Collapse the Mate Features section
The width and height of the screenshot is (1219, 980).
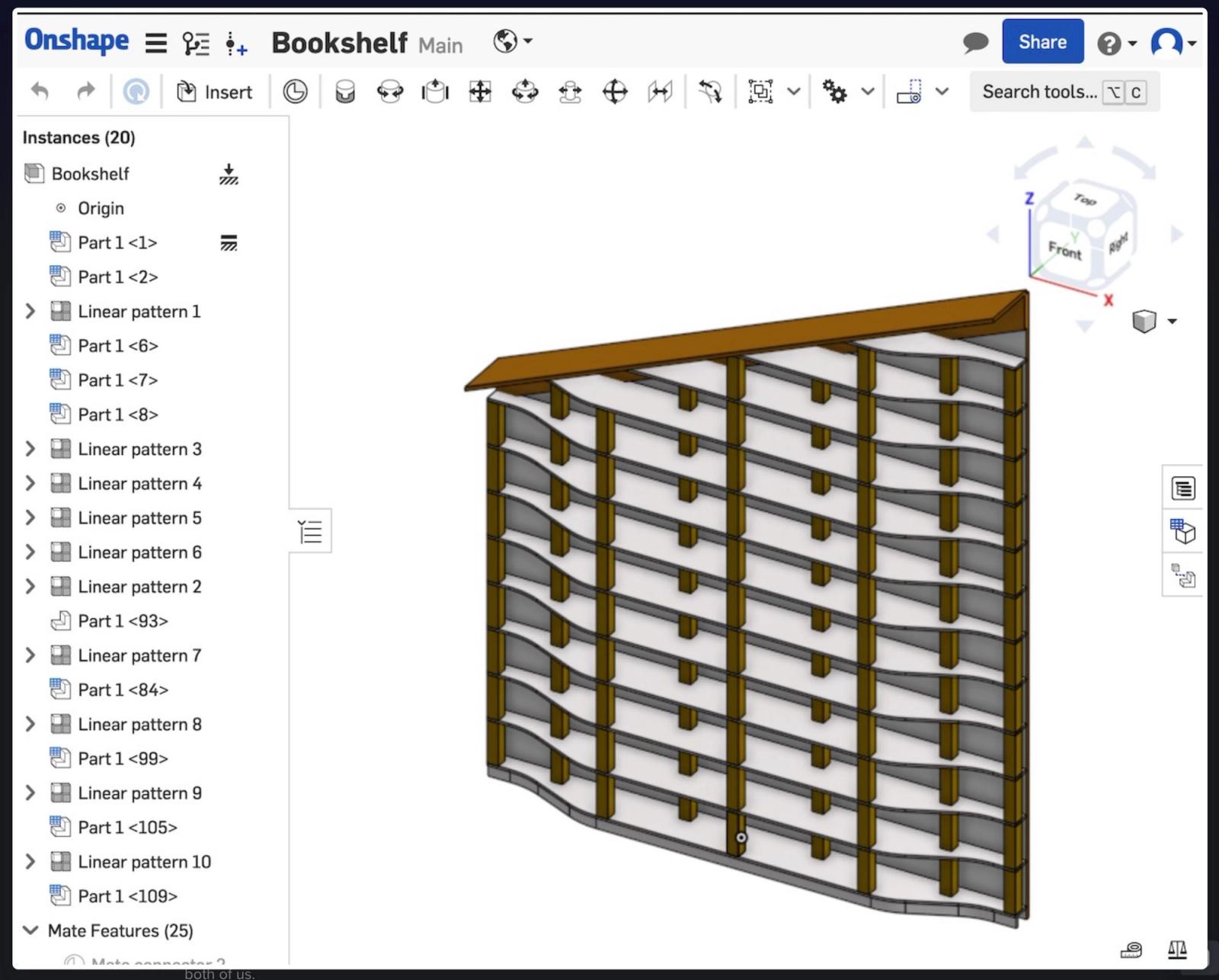pos(30,930)
